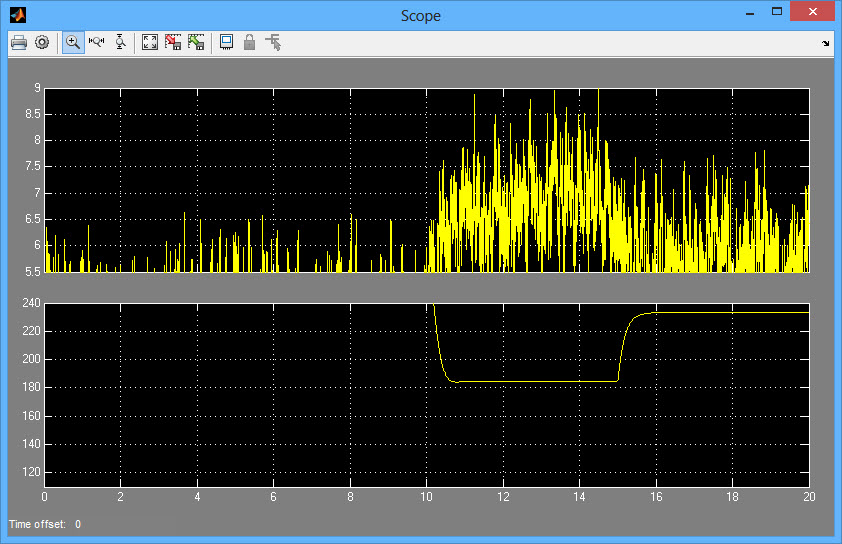Click Save current axes settings icon
This screenshot has height=544, width=842.
(173, 42)
